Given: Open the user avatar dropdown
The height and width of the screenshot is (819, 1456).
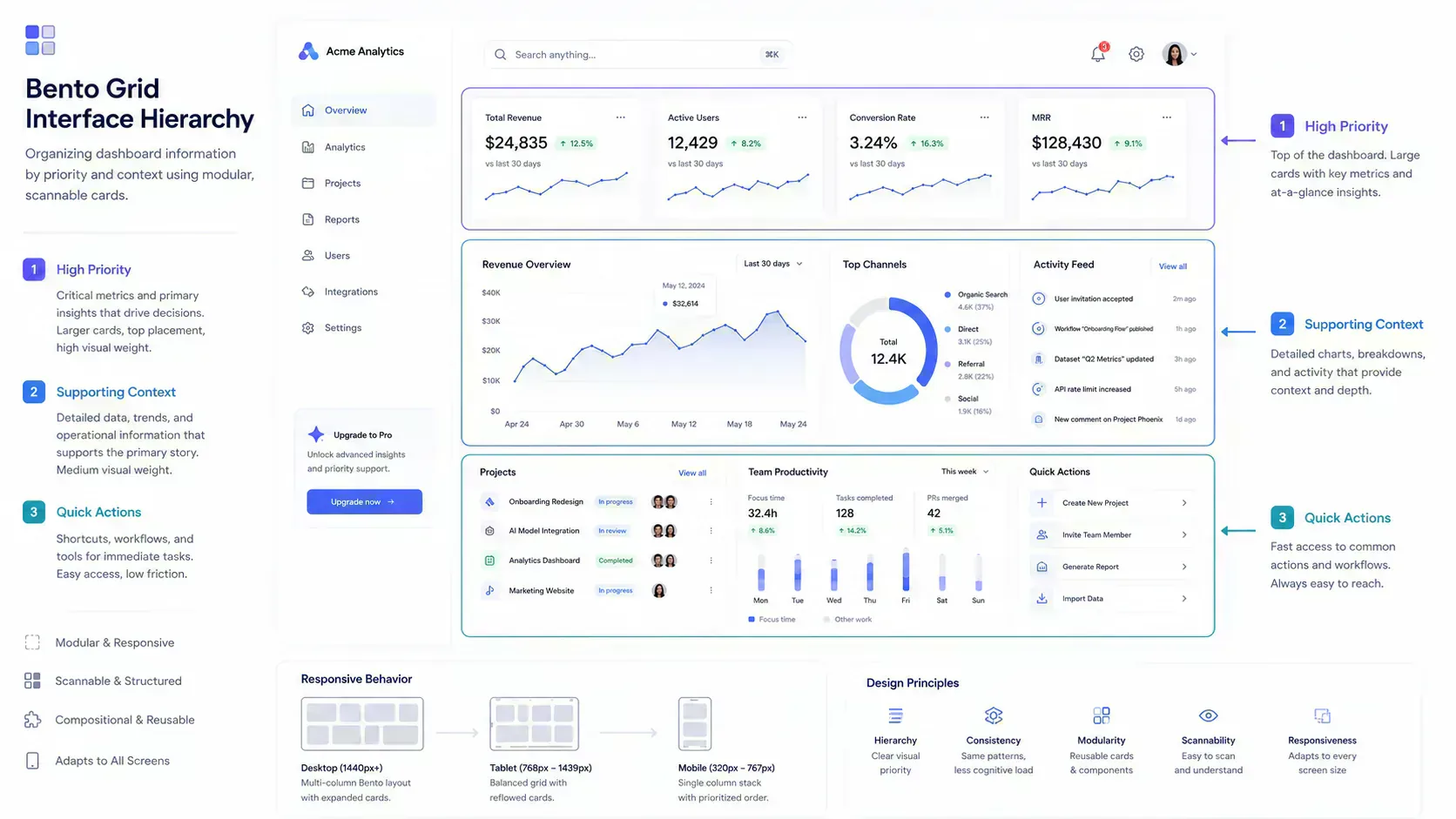Looking at the screenshot, I should [1180, 54].
